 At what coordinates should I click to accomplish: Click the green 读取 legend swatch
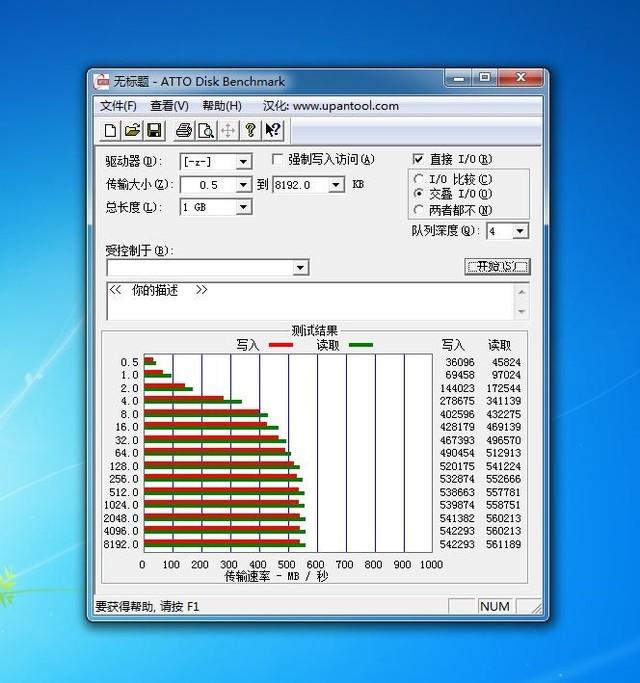361,345
